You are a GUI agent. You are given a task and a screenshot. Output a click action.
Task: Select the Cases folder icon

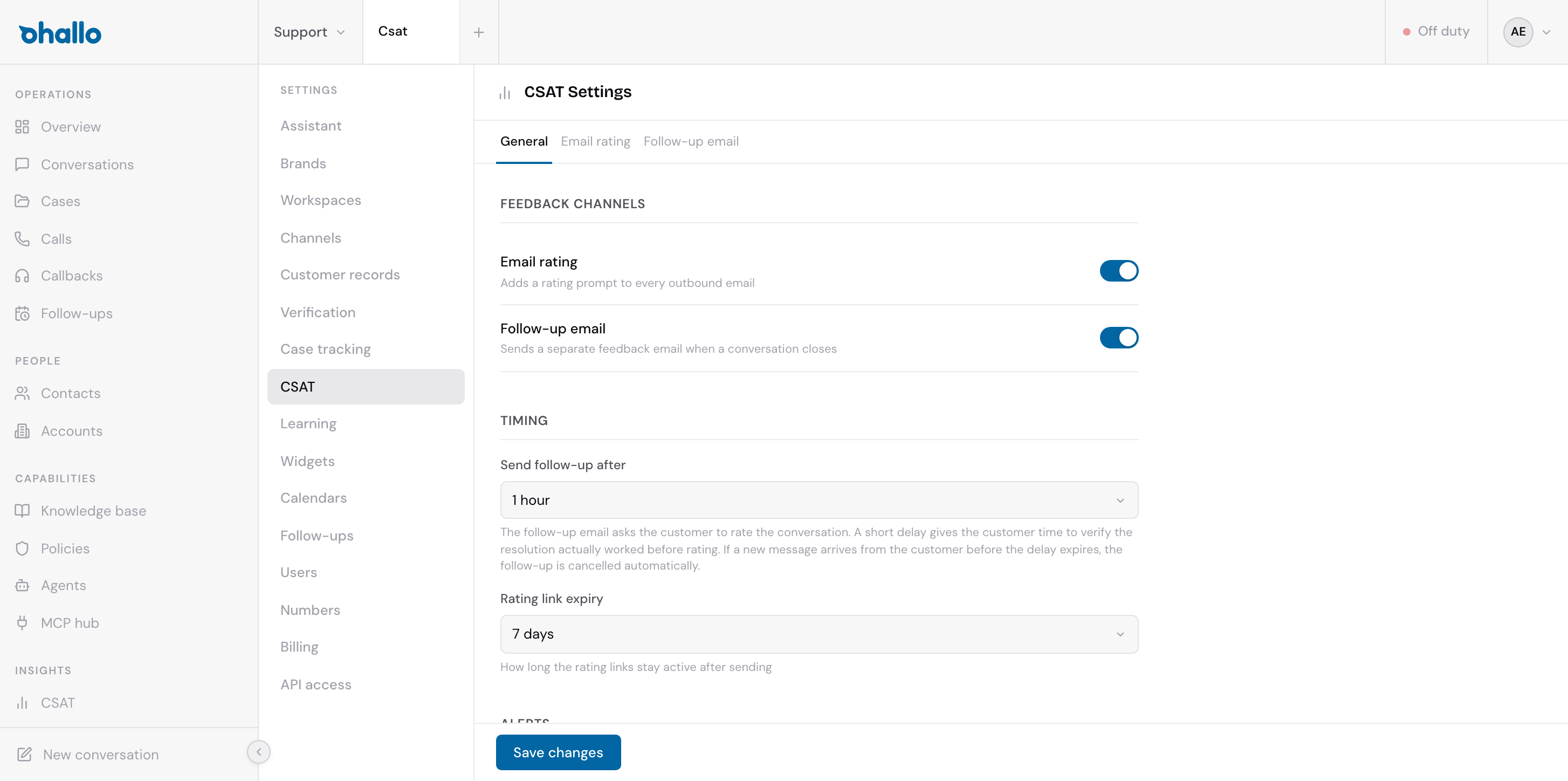tap(22, 201)
